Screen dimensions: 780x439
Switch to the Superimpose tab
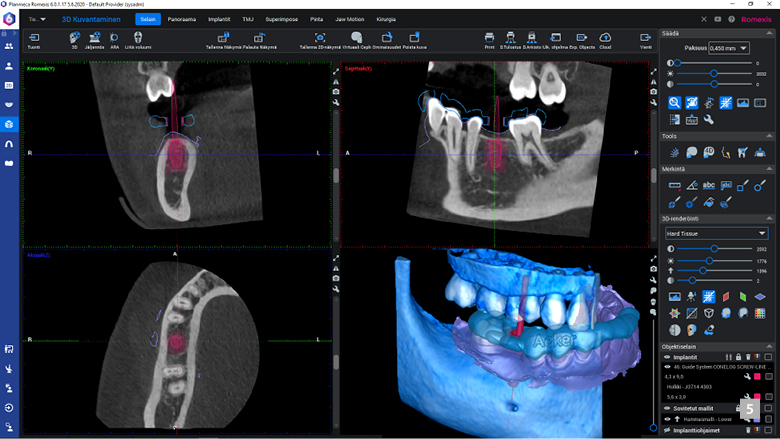coord(282,19)
